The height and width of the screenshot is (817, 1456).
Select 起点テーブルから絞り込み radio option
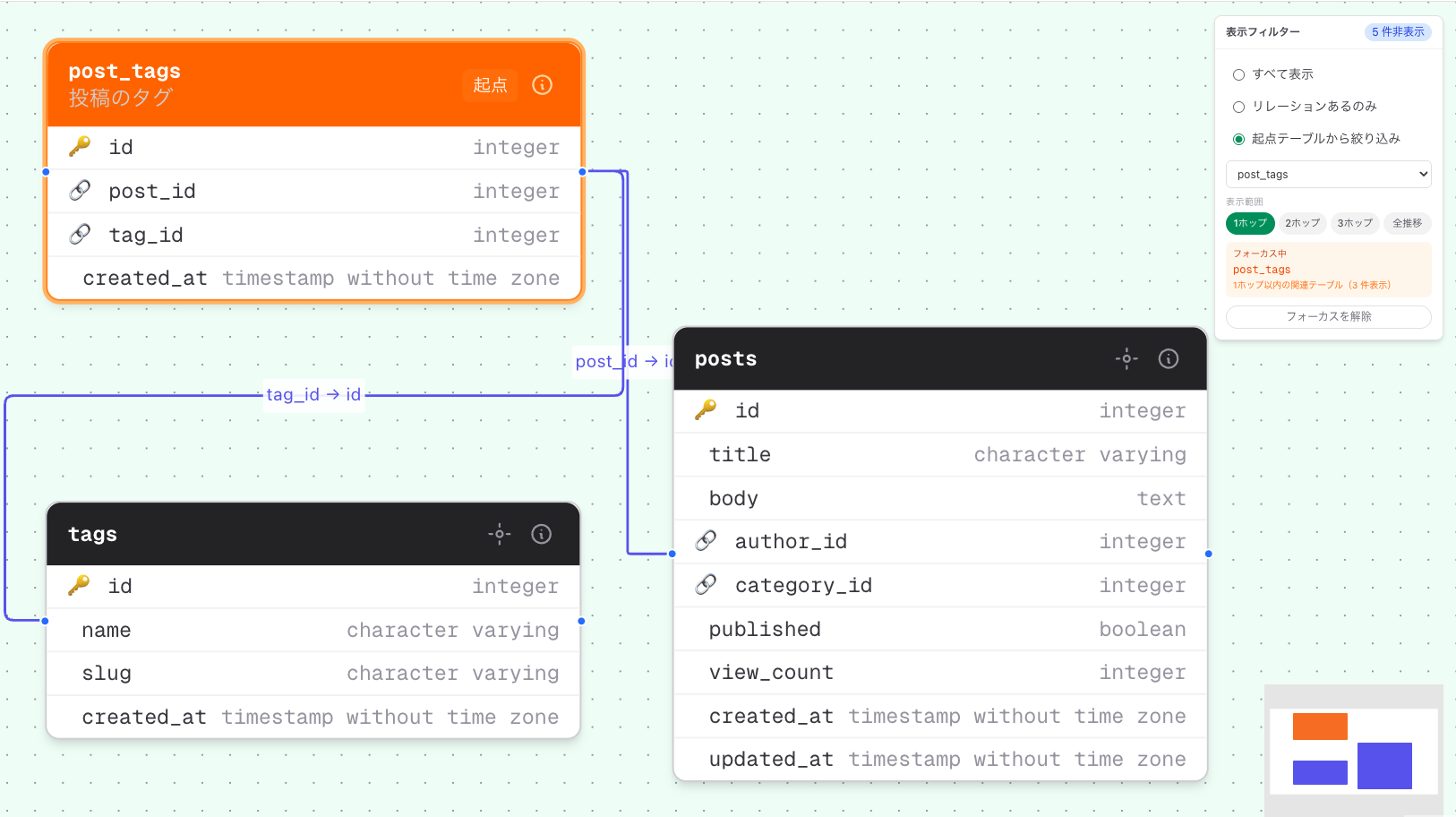click(x=1238, y=139)
